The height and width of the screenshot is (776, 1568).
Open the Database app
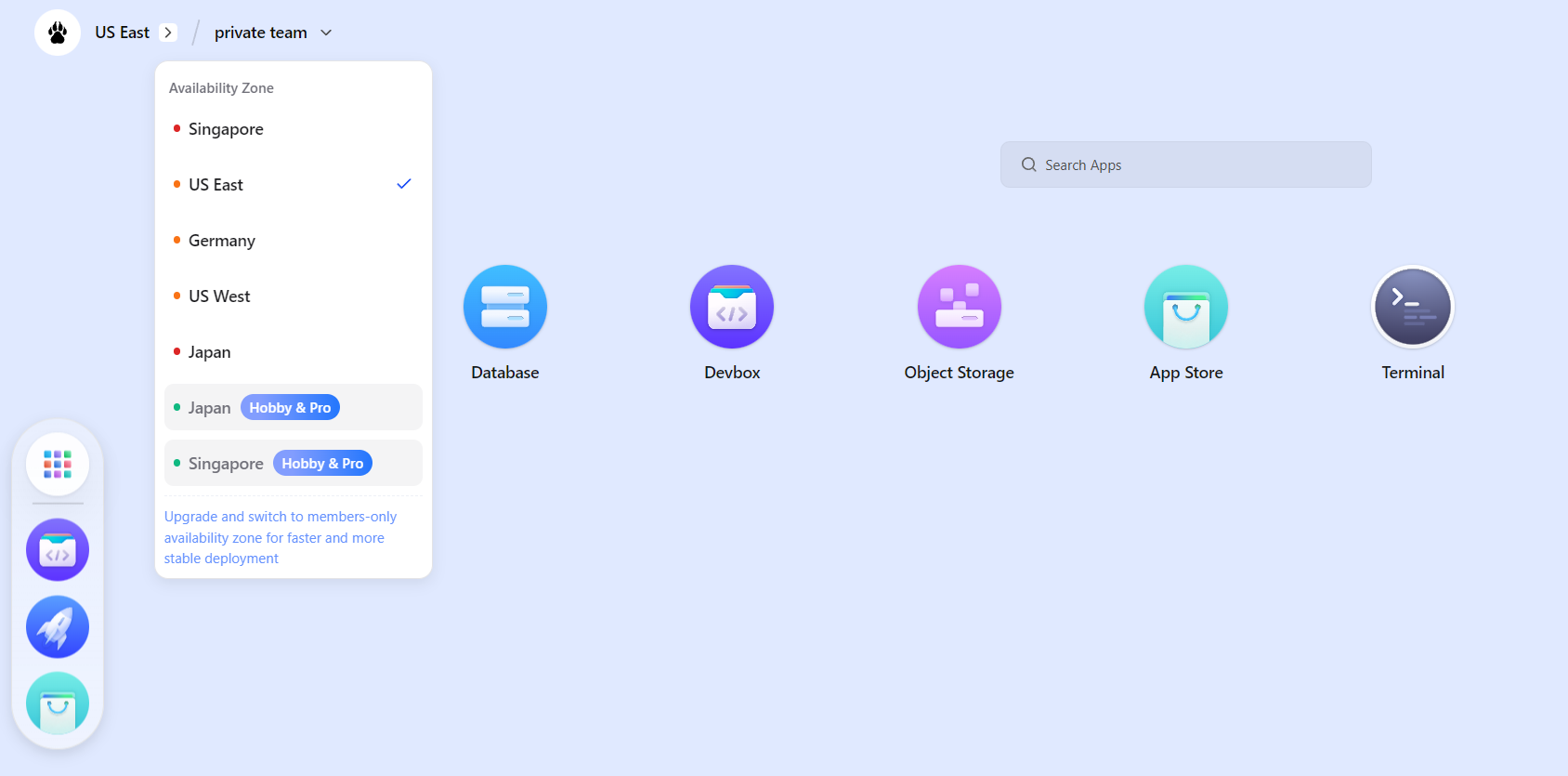[504, 307]
